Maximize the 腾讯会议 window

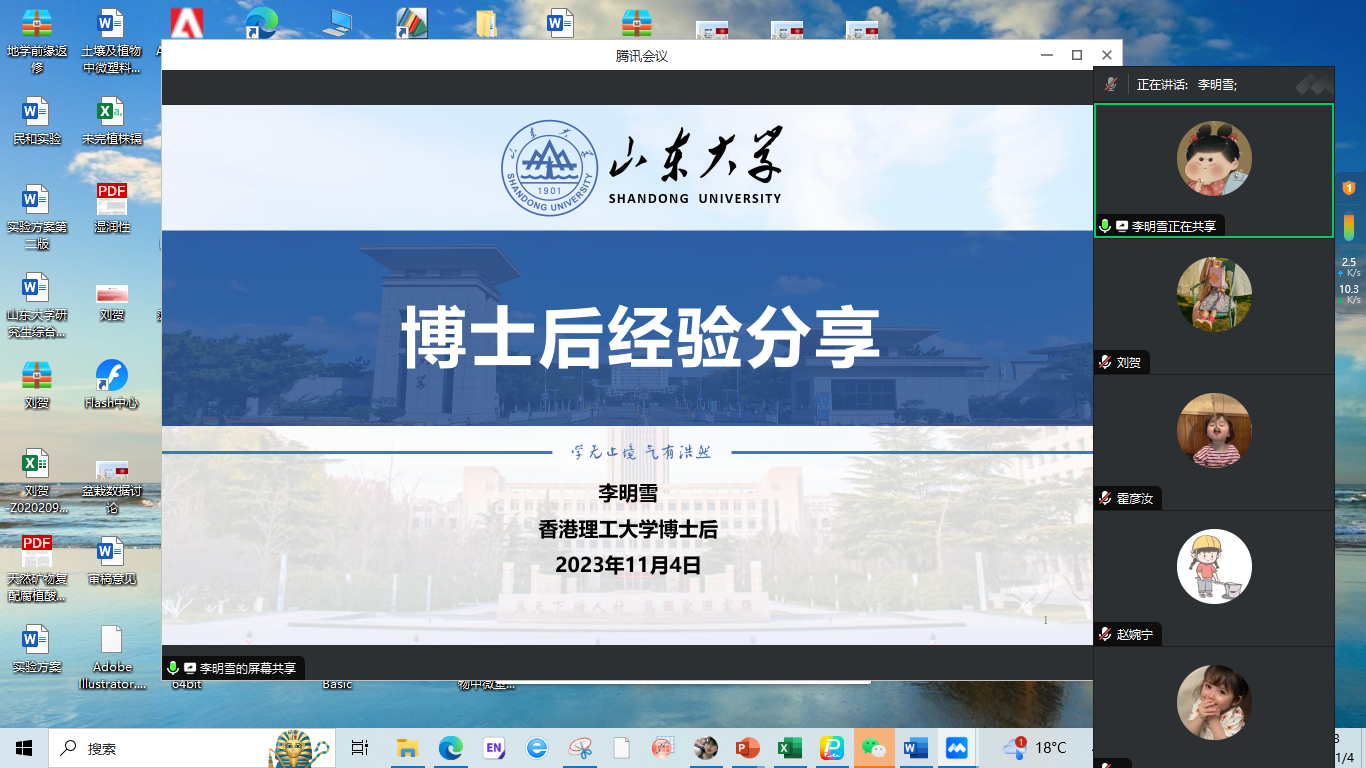coord(1077,55)
